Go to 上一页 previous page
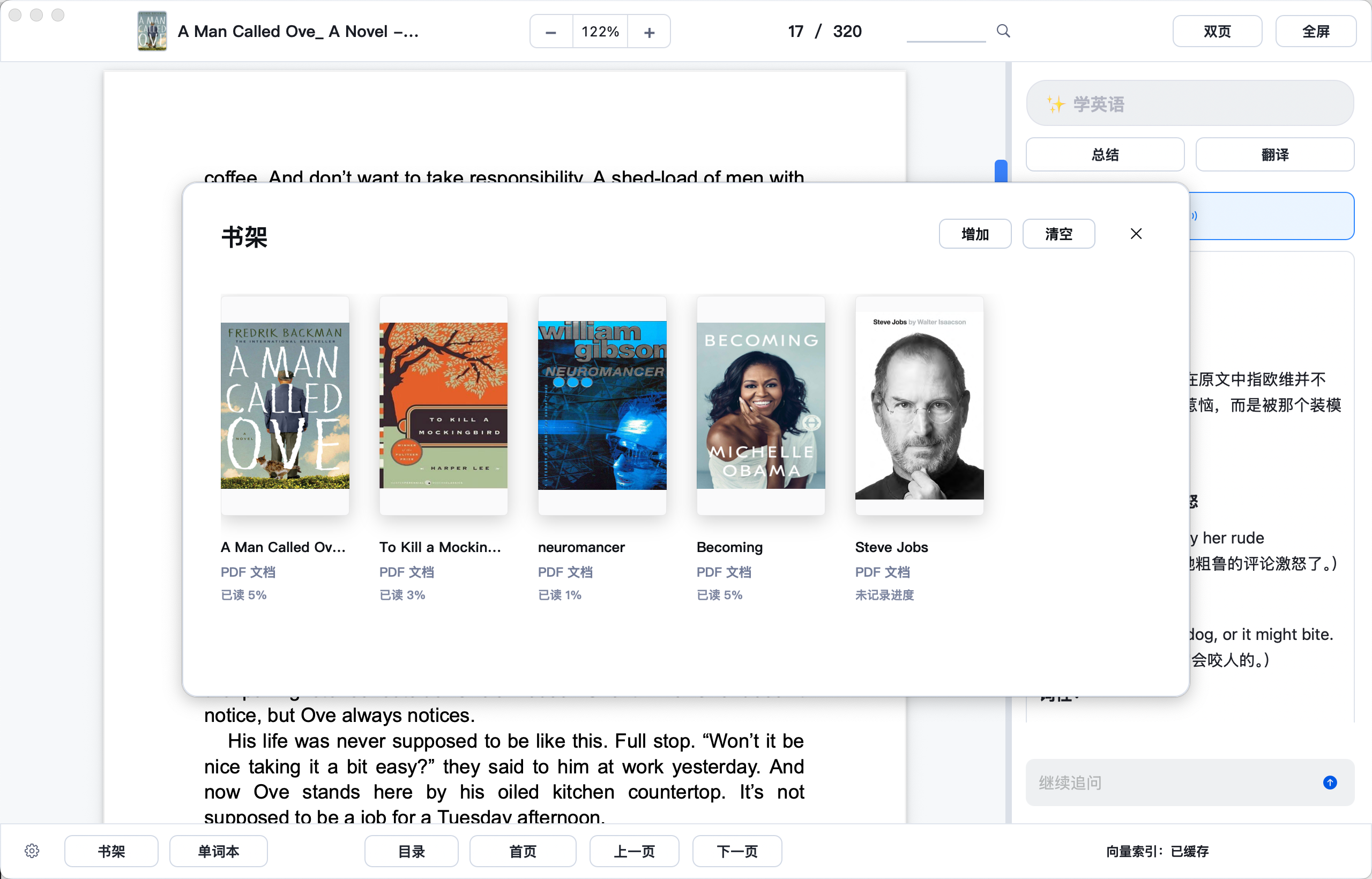 634,851
